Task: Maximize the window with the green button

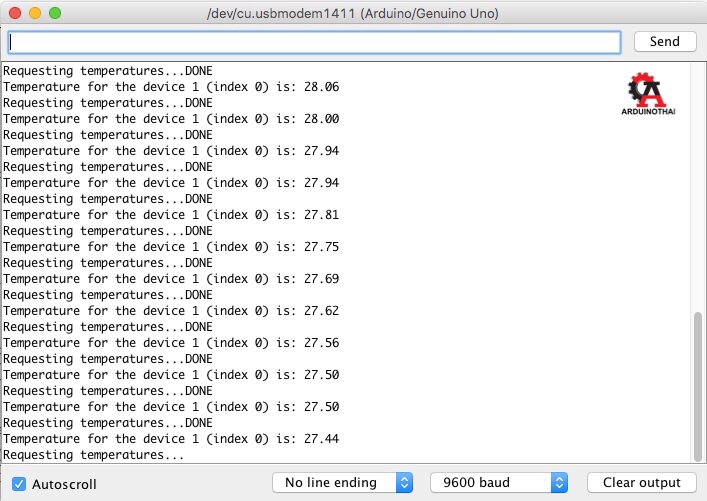Action: [55, 14]
